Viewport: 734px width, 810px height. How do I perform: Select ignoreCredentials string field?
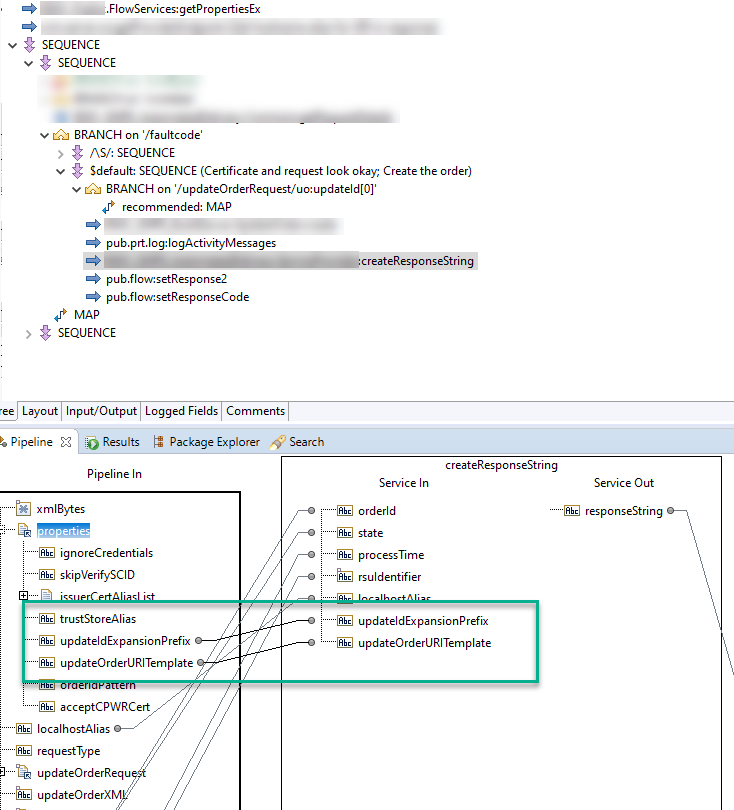[106, 553]
